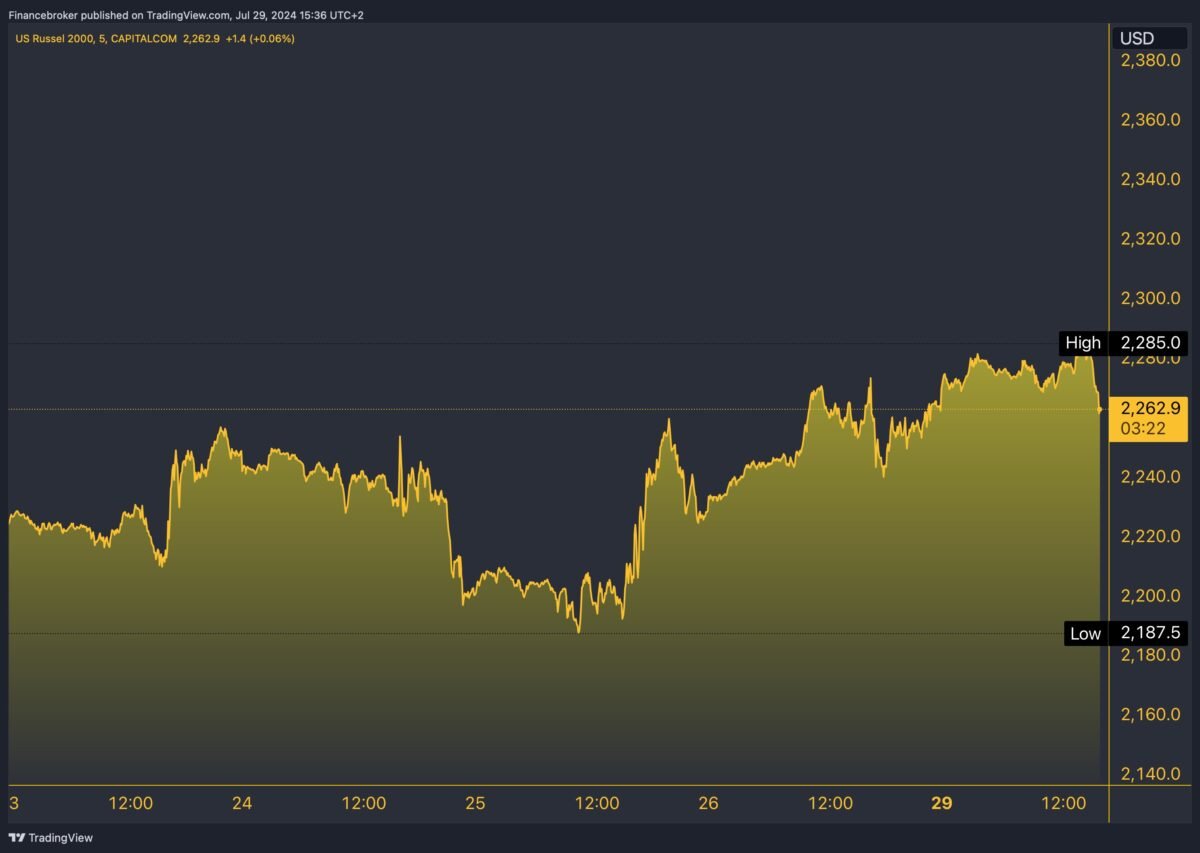The image size is (1200, 853).
Task: Click the CAPITALCOM source label
Action: pyautogui.click(x=145, y=39)
